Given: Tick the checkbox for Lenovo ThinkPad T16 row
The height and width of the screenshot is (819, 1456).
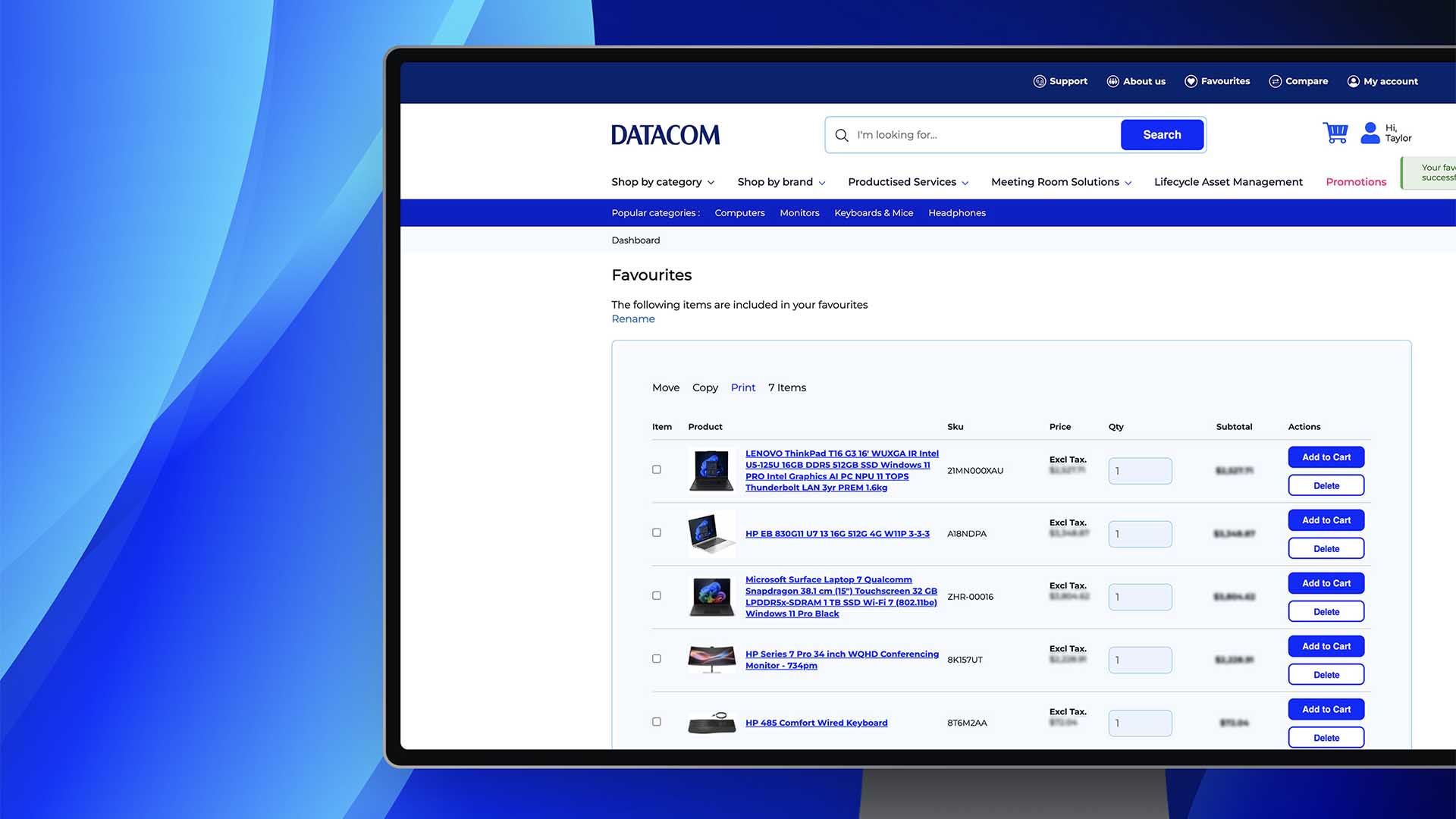Looking at the screenshot, I should tap(657, 469).
